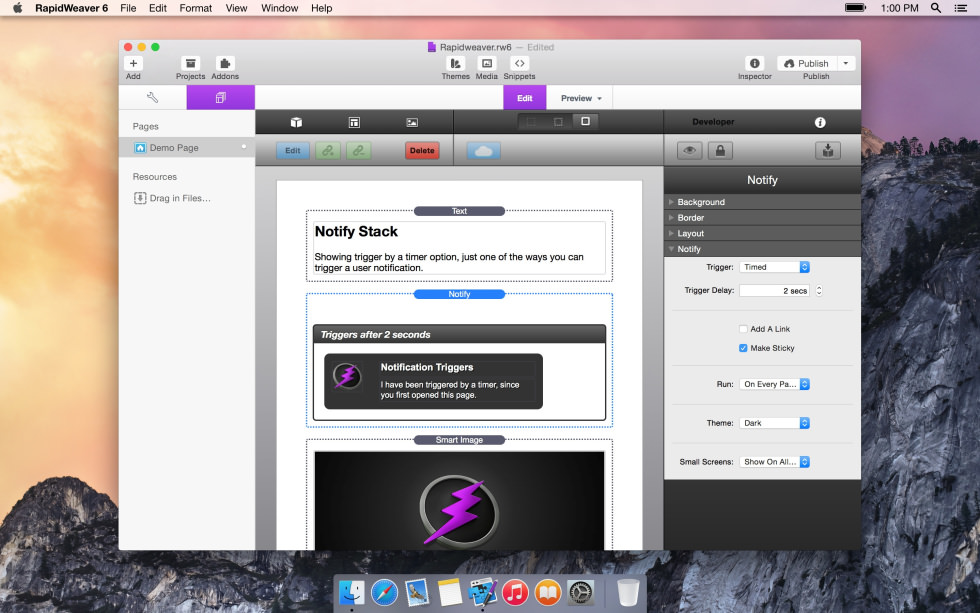Expand the Background section
The height and width of the screenshot is (613, 980).
(762, 202)
